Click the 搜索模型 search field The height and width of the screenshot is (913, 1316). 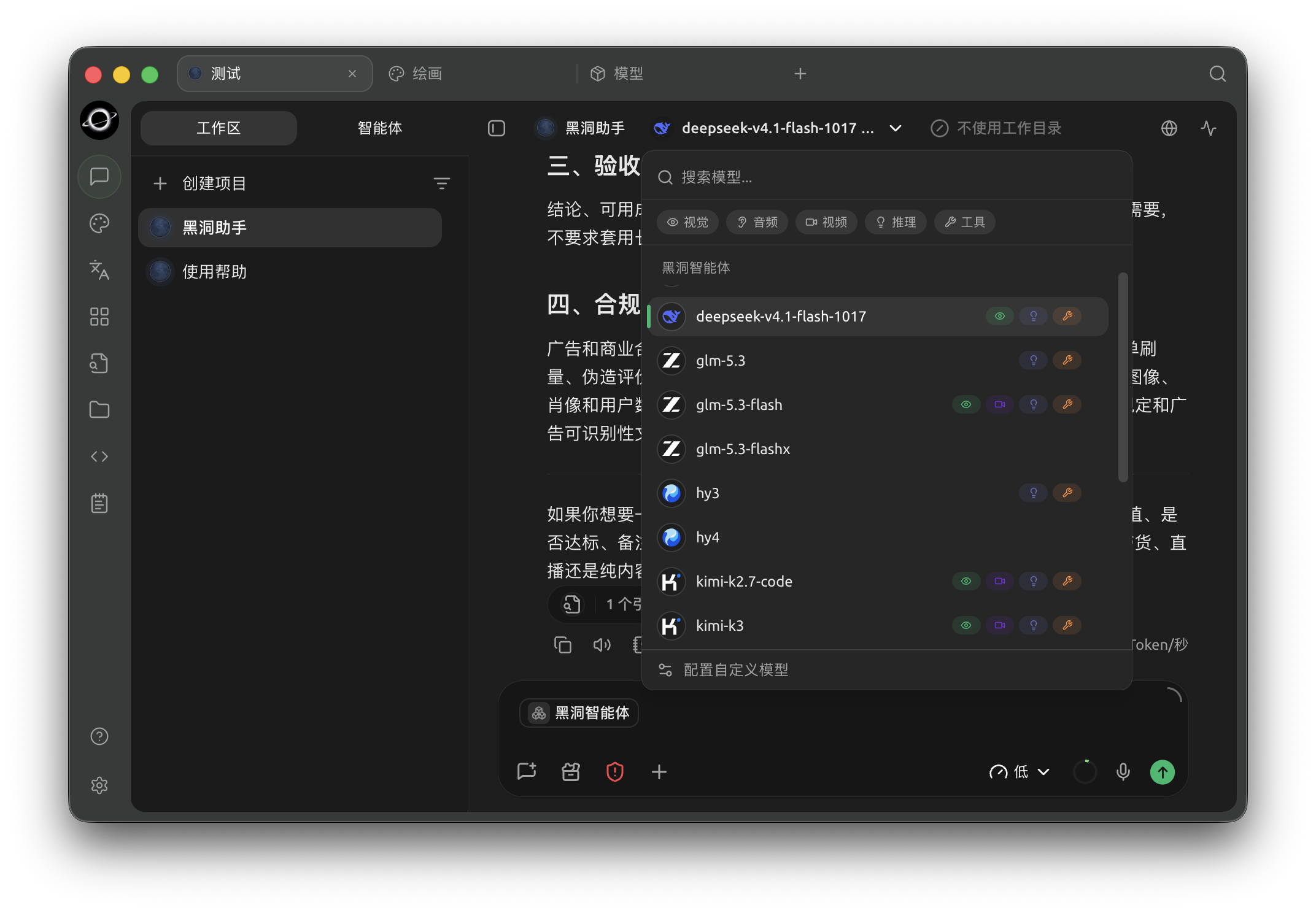pos(886,177)
